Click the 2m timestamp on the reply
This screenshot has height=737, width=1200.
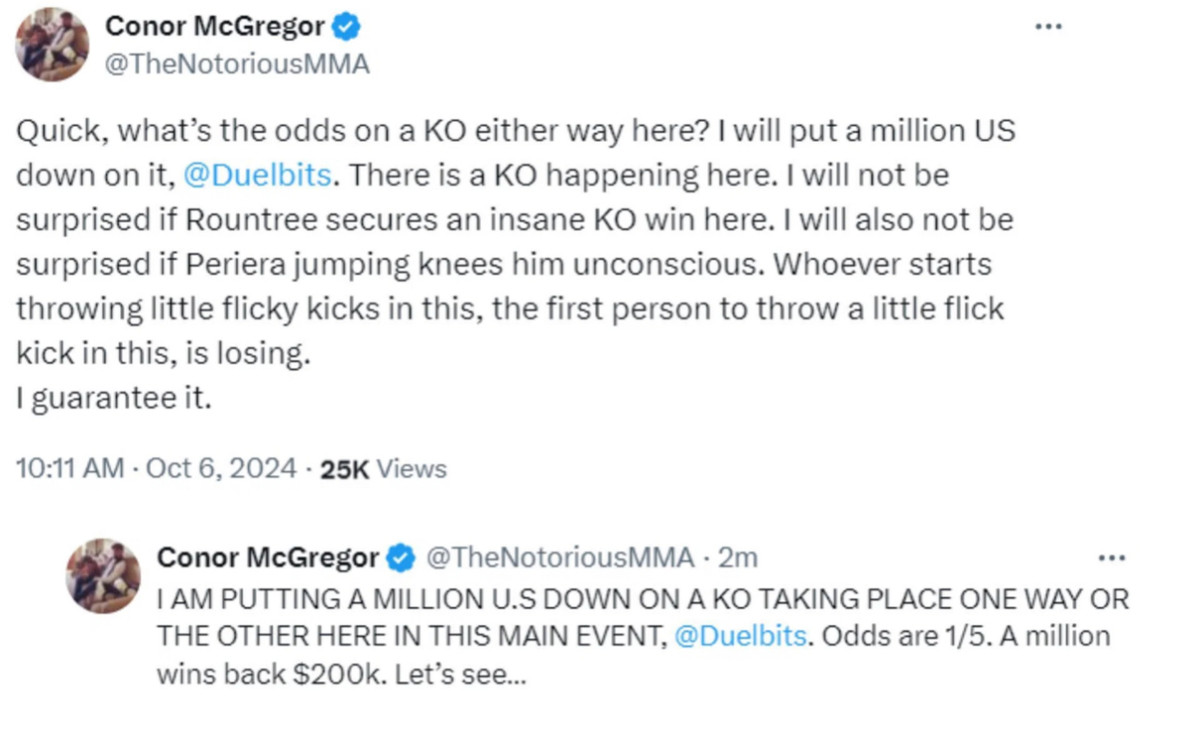[x=740, y=558]
